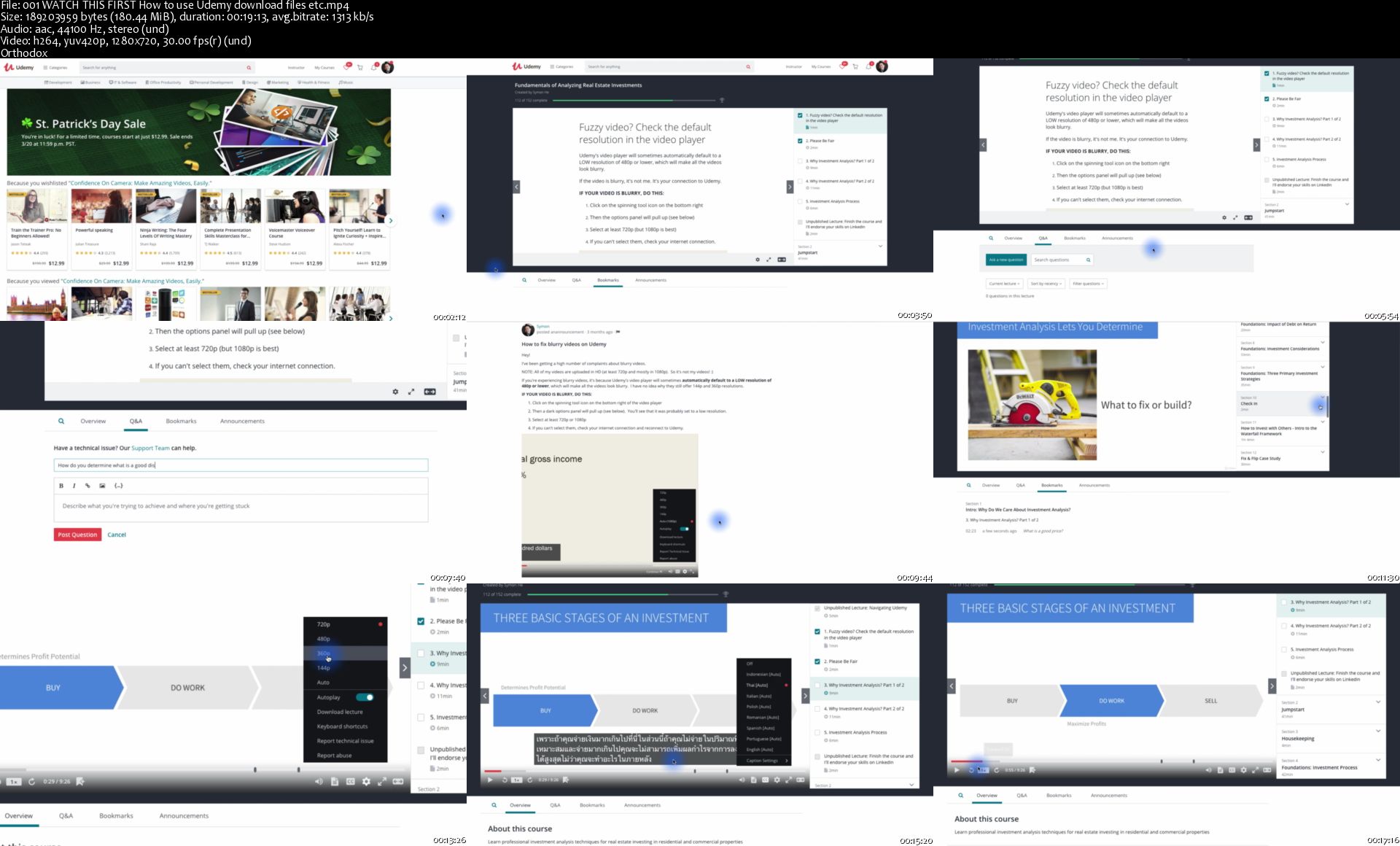This screenshot has height=846, width=1400.
Task: Click the volume icon in the 00:13:26 frame
Action: (x=319, y=781)
